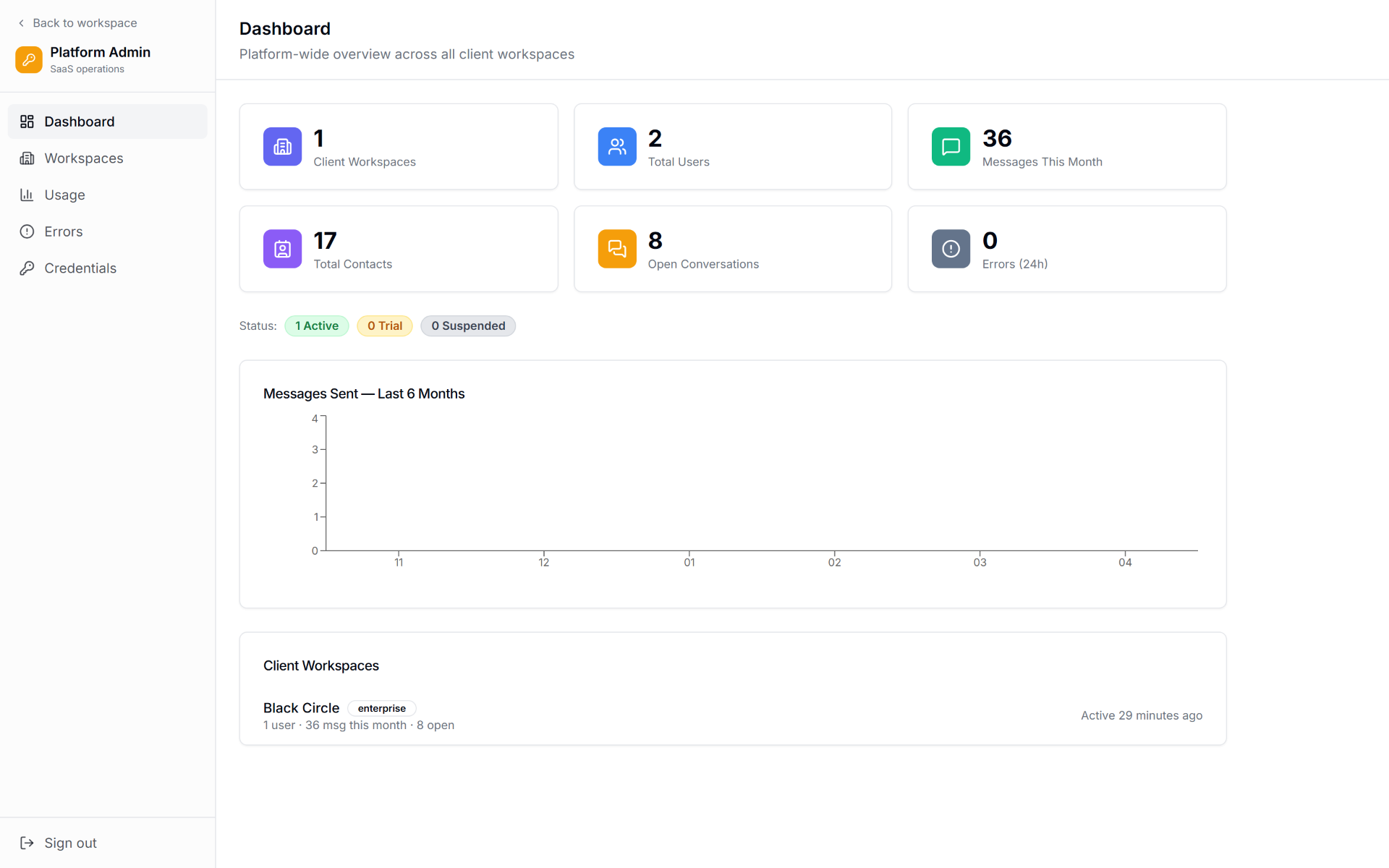Click Sign out
The width and height of the screenshot is (1389, 868).
coord(108,843)
